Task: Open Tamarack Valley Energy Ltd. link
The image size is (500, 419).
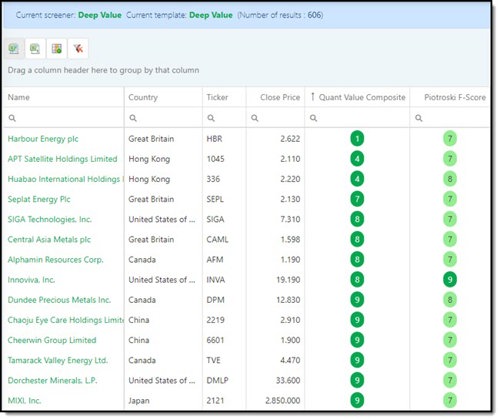Action: [58, 360]
